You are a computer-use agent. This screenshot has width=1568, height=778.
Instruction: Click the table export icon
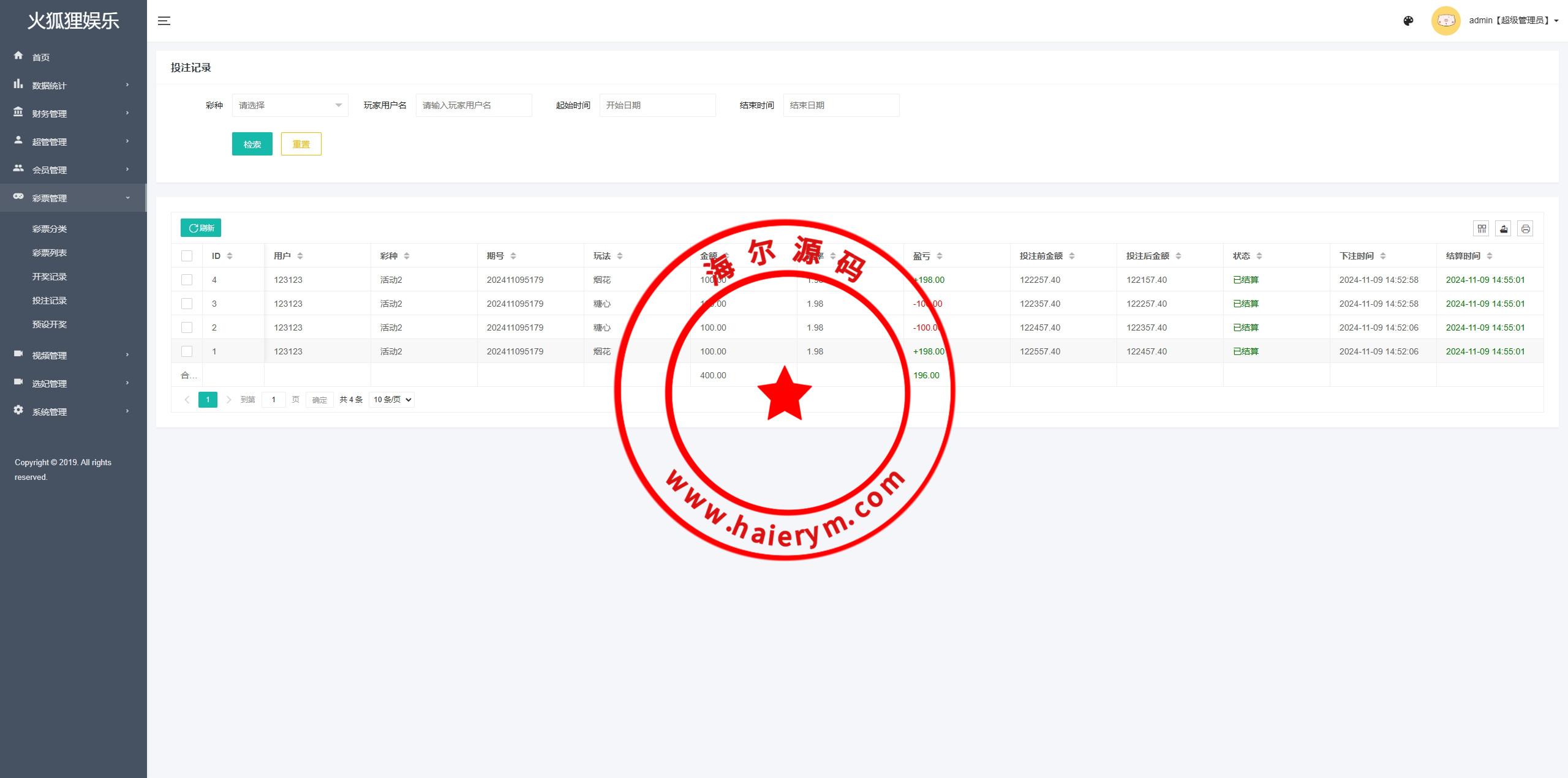(x=1504, y=228)
